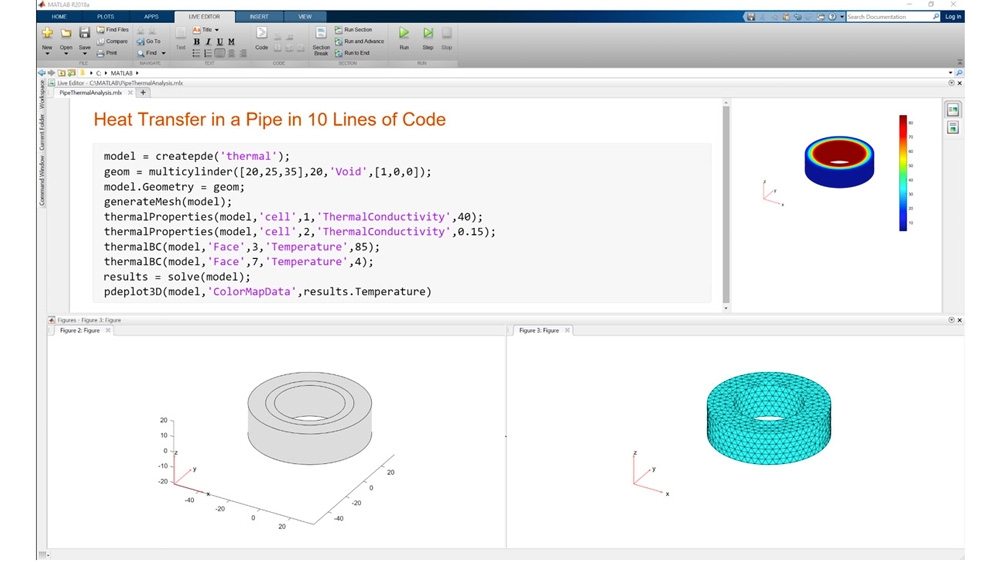
Task: Open the Title text style dropdown
Action: point(205,30)
